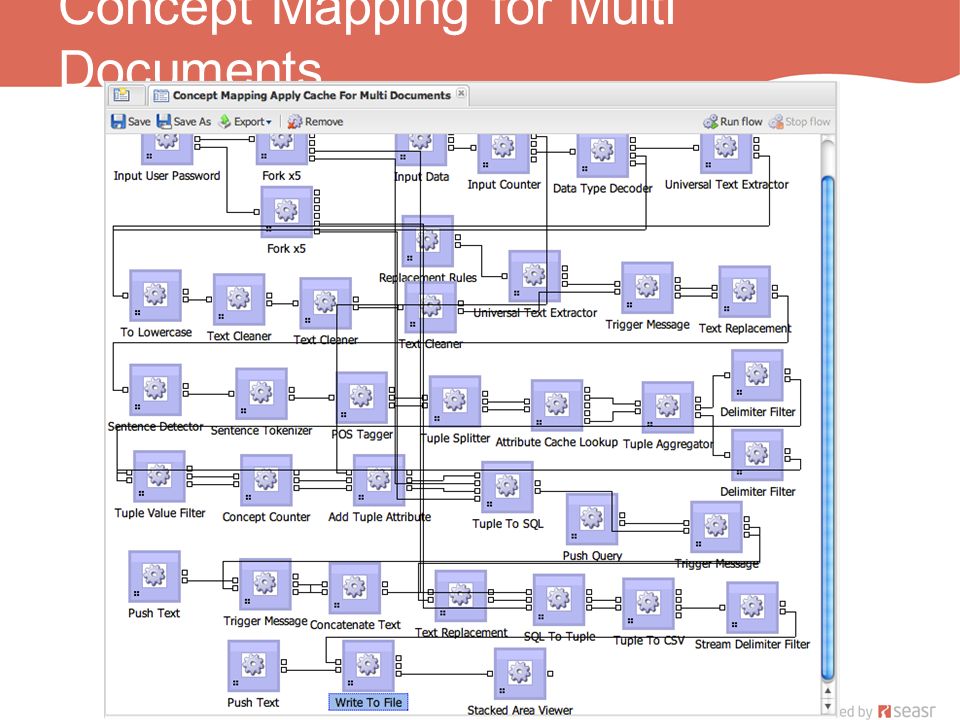Select the Write To File component

pos(368,666)
